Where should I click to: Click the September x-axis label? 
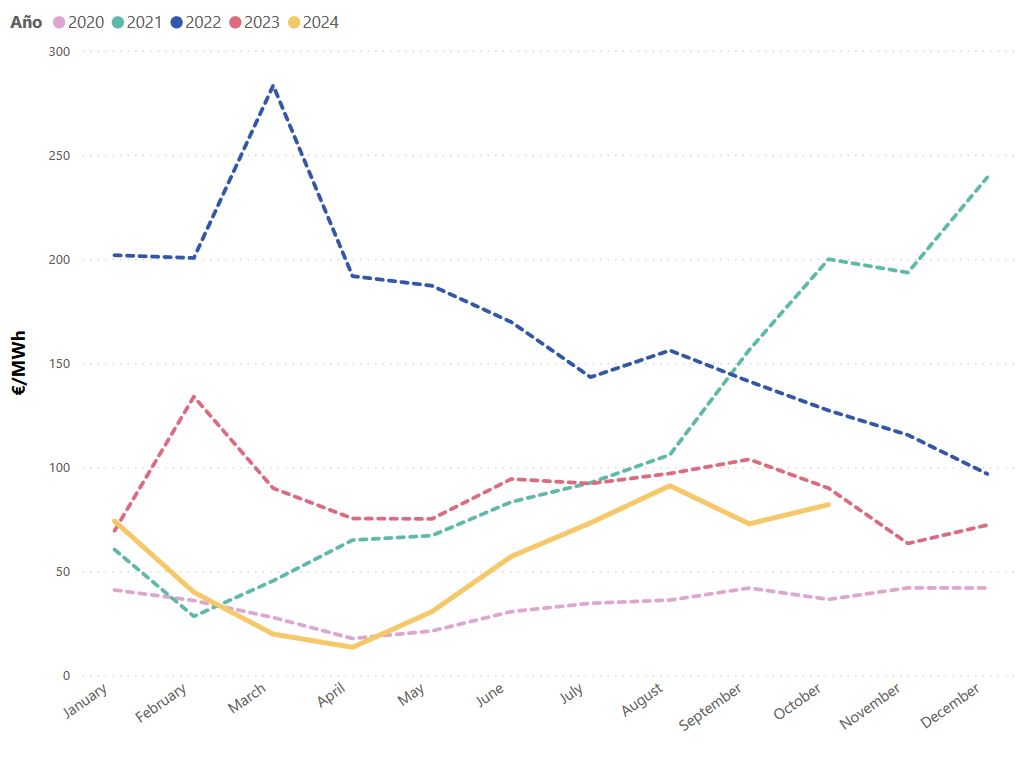pos(711,705)
